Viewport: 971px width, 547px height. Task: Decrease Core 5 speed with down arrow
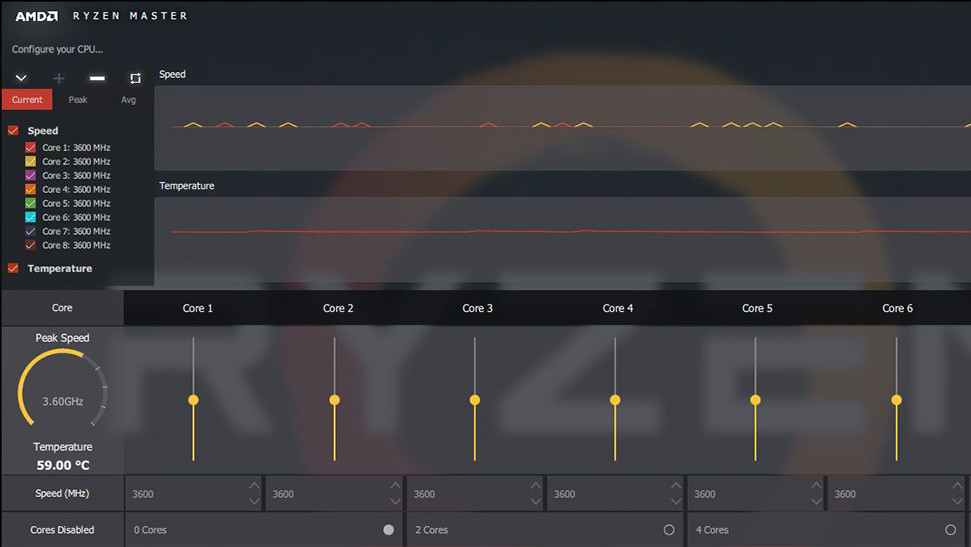[x=816, y=502]
